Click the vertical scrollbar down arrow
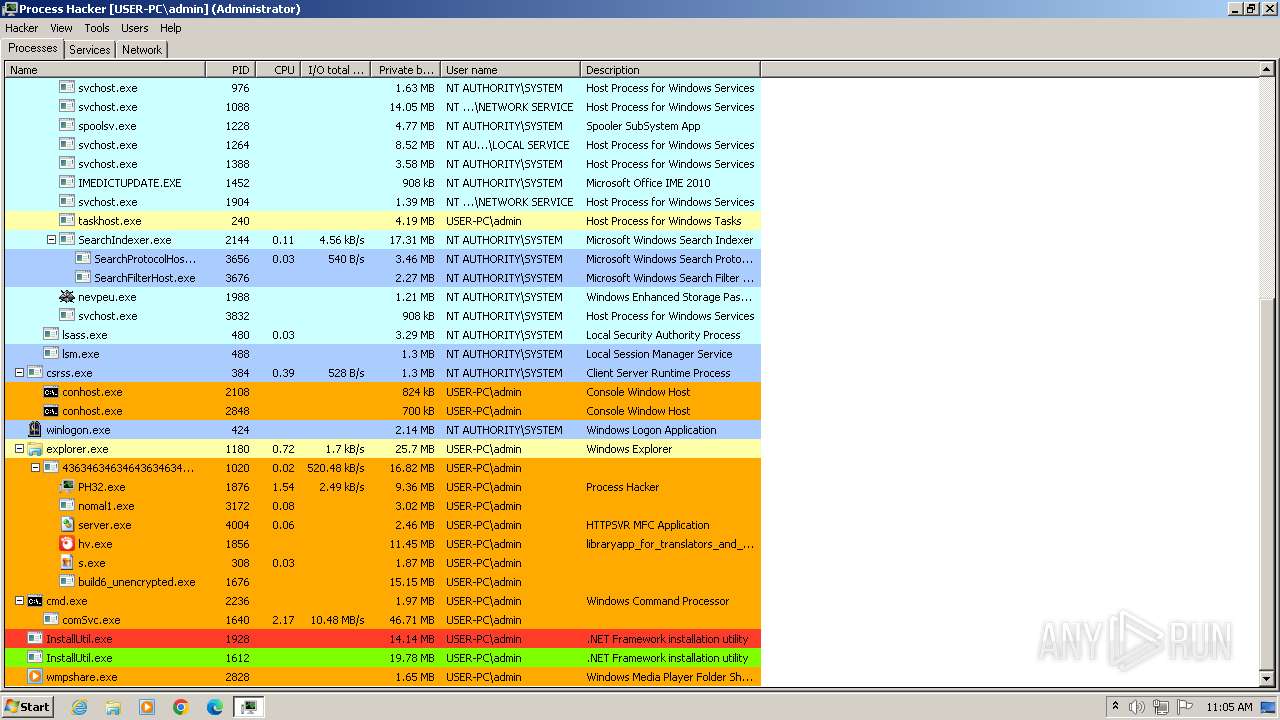This screenshot has width=1280, height=720. [1268, 679]
